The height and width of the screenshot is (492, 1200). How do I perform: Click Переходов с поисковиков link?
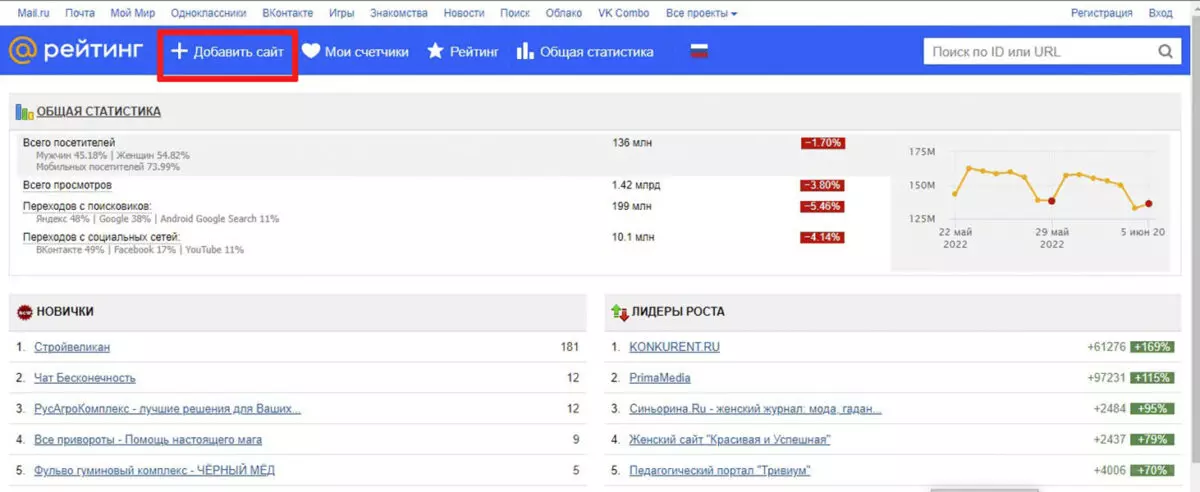[87, 206]
